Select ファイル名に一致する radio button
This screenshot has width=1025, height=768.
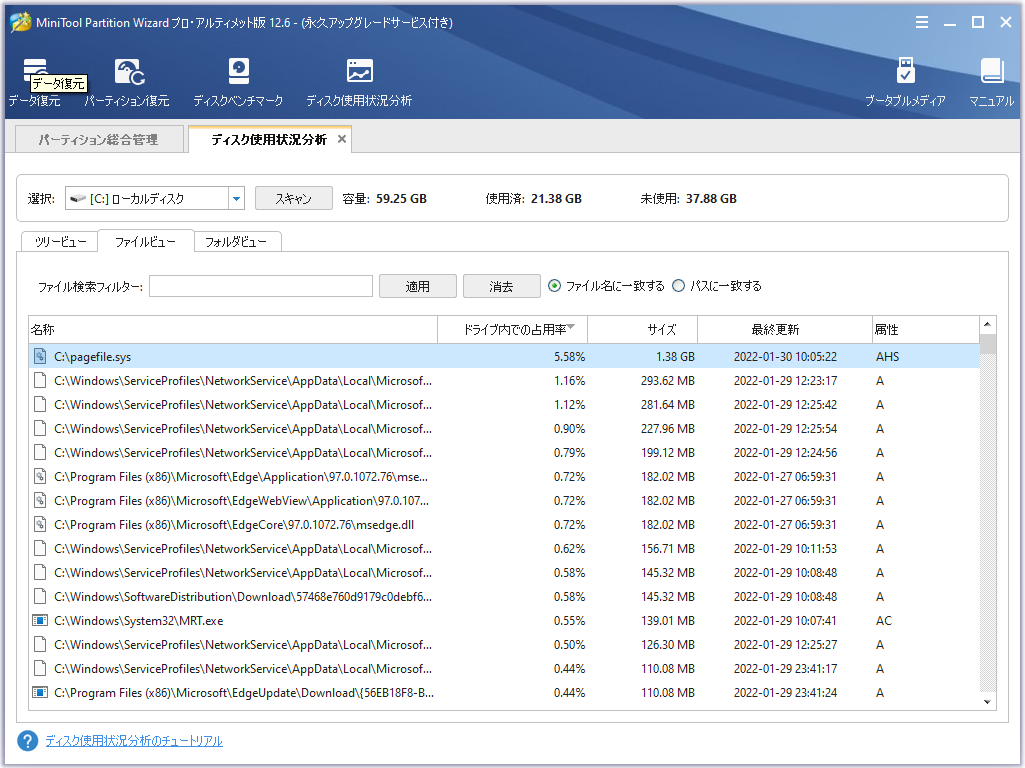[x=554, y=286]
